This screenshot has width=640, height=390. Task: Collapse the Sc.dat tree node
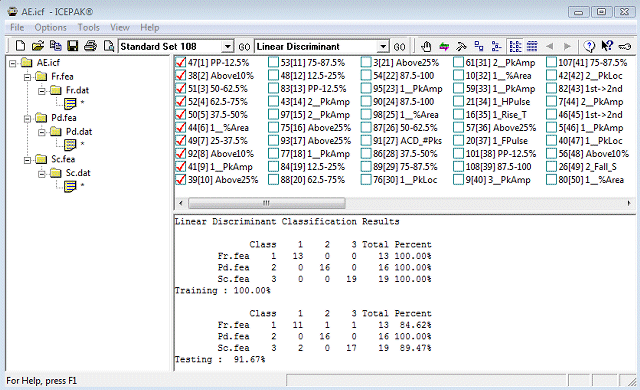[42, 174]
